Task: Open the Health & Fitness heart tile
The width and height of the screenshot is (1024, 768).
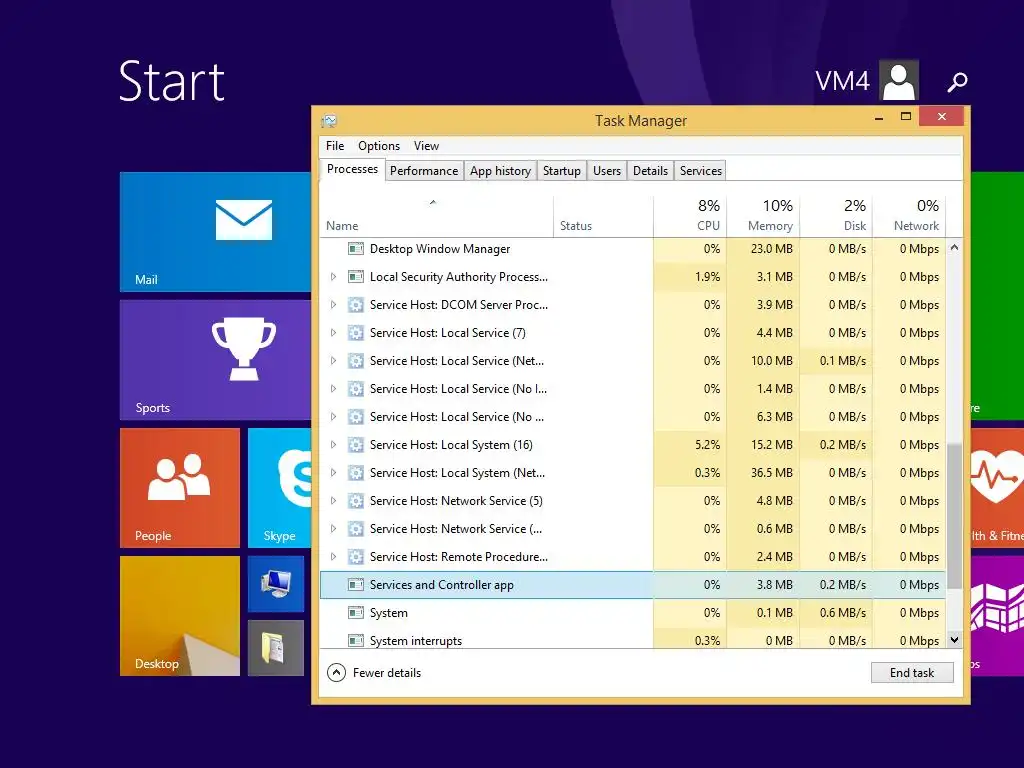Action: tap(997, 487)
